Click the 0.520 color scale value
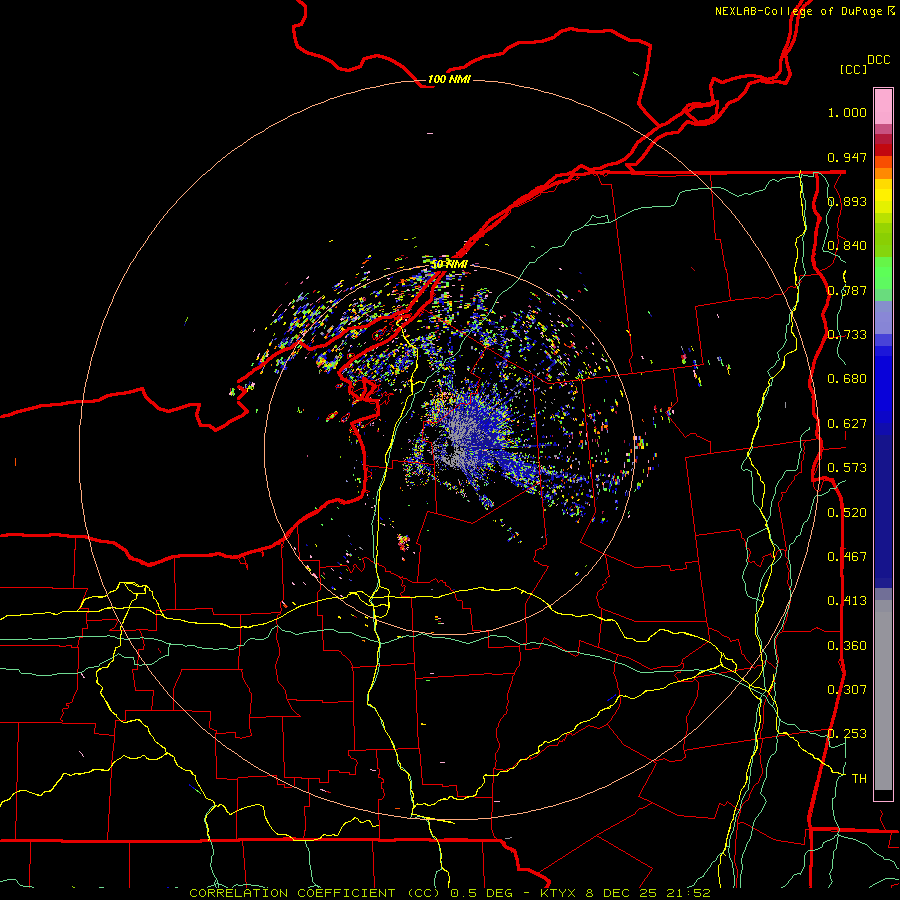This screenshot has height=900, width=900. click(847, 513)
